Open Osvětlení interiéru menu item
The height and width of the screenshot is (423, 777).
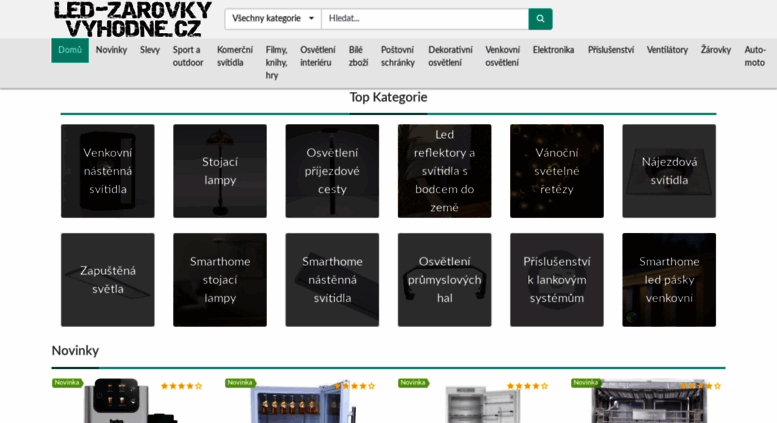point(318,56)
